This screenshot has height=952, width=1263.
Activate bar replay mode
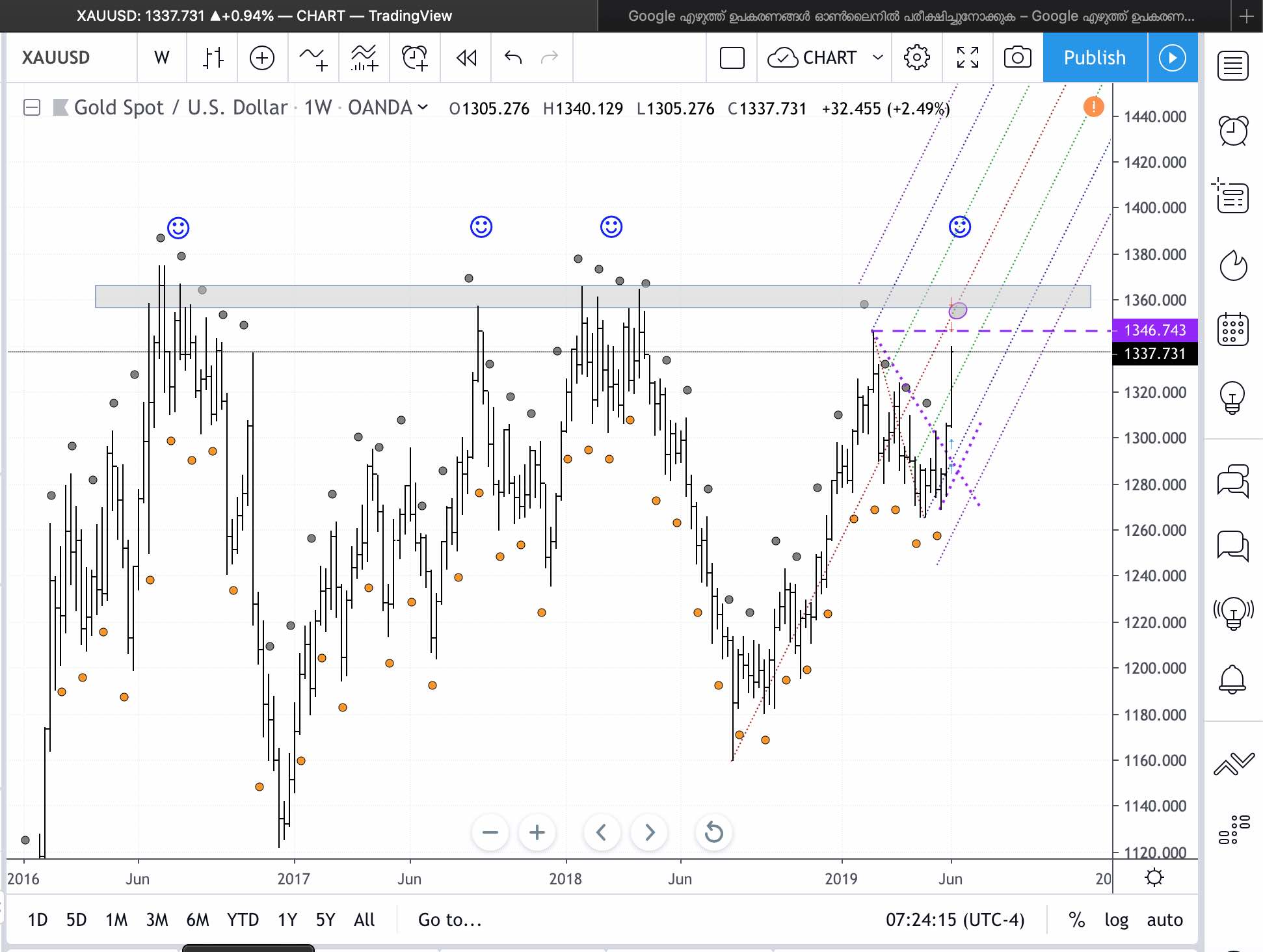pyautogui.click(x=465, y=57)
